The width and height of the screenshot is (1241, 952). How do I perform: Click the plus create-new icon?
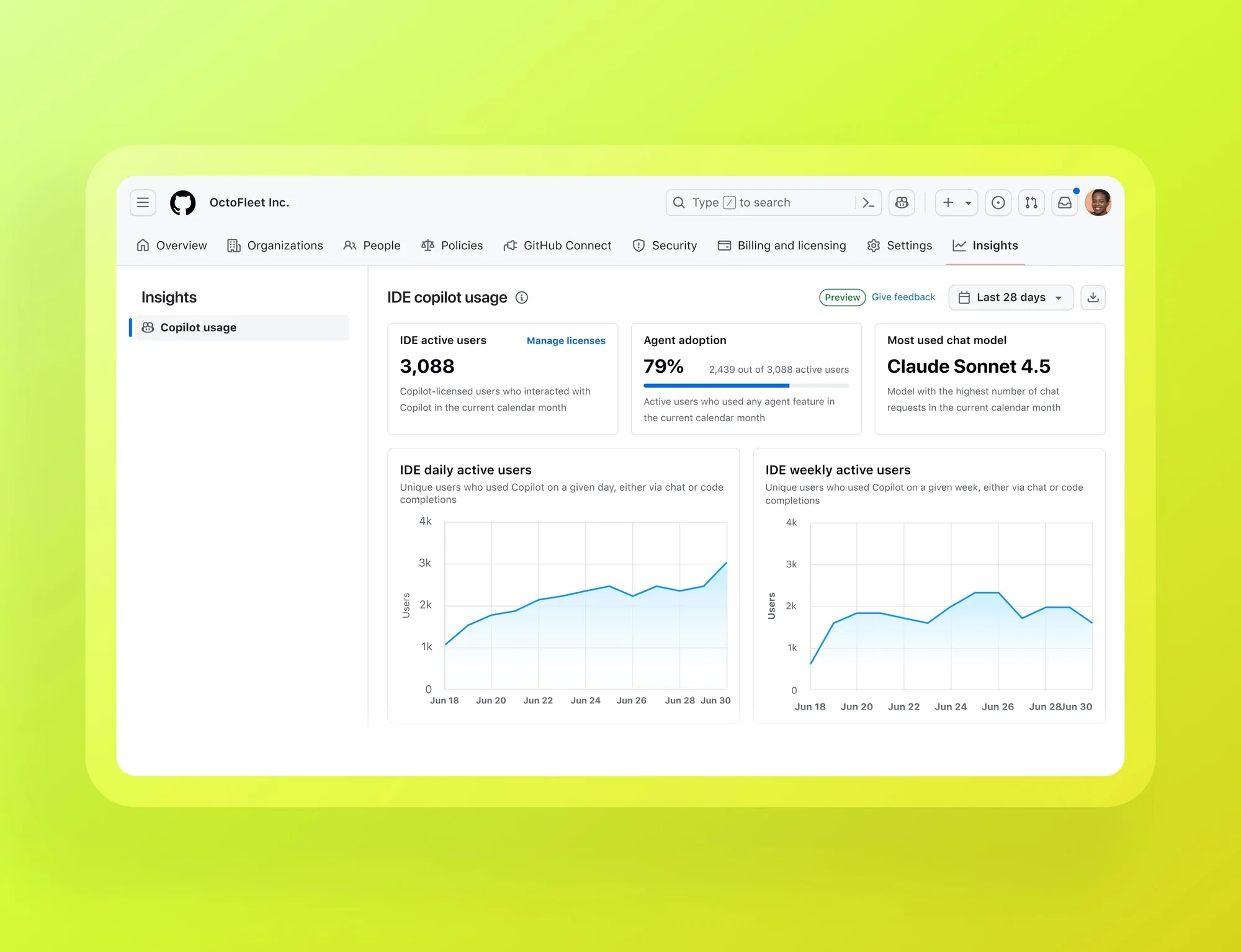(948, 203)
